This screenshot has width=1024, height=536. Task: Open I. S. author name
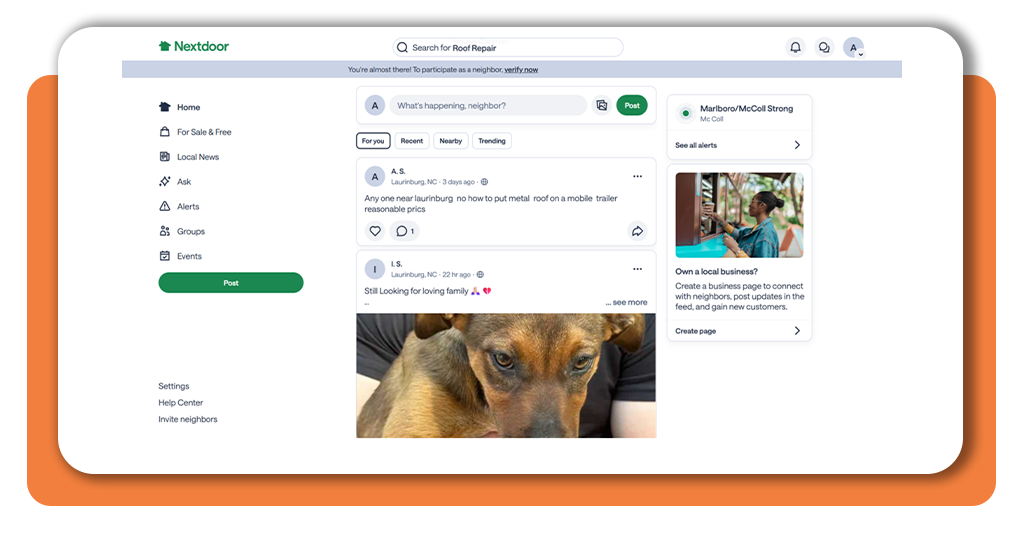coord(396,264)
